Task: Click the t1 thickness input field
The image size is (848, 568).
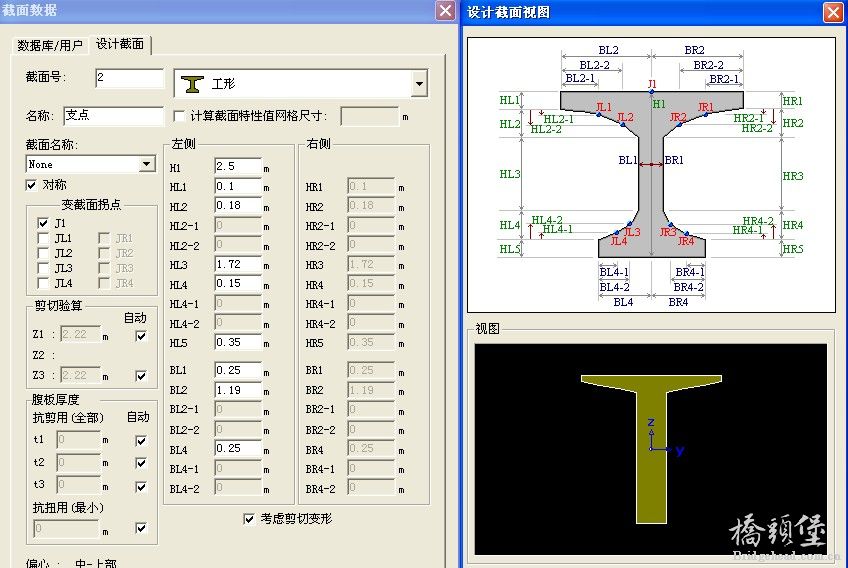Action: click(78, 440)
